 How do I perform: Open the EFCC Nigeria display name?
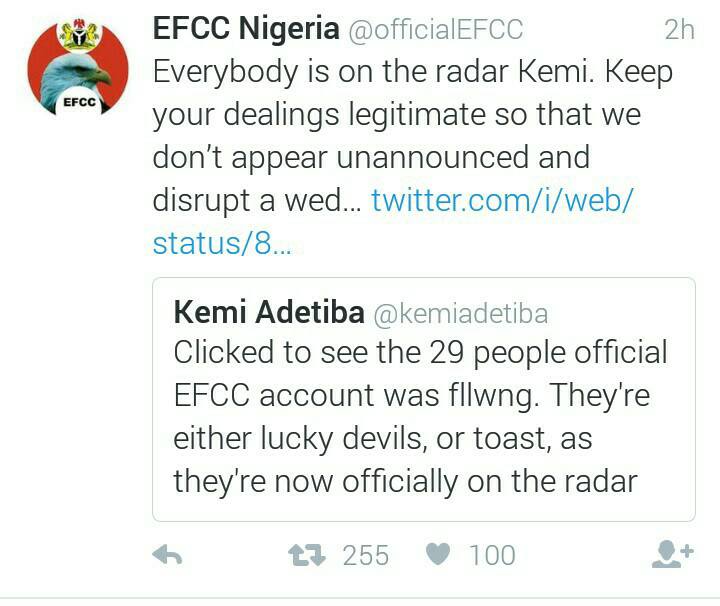(x=245, y=30)
